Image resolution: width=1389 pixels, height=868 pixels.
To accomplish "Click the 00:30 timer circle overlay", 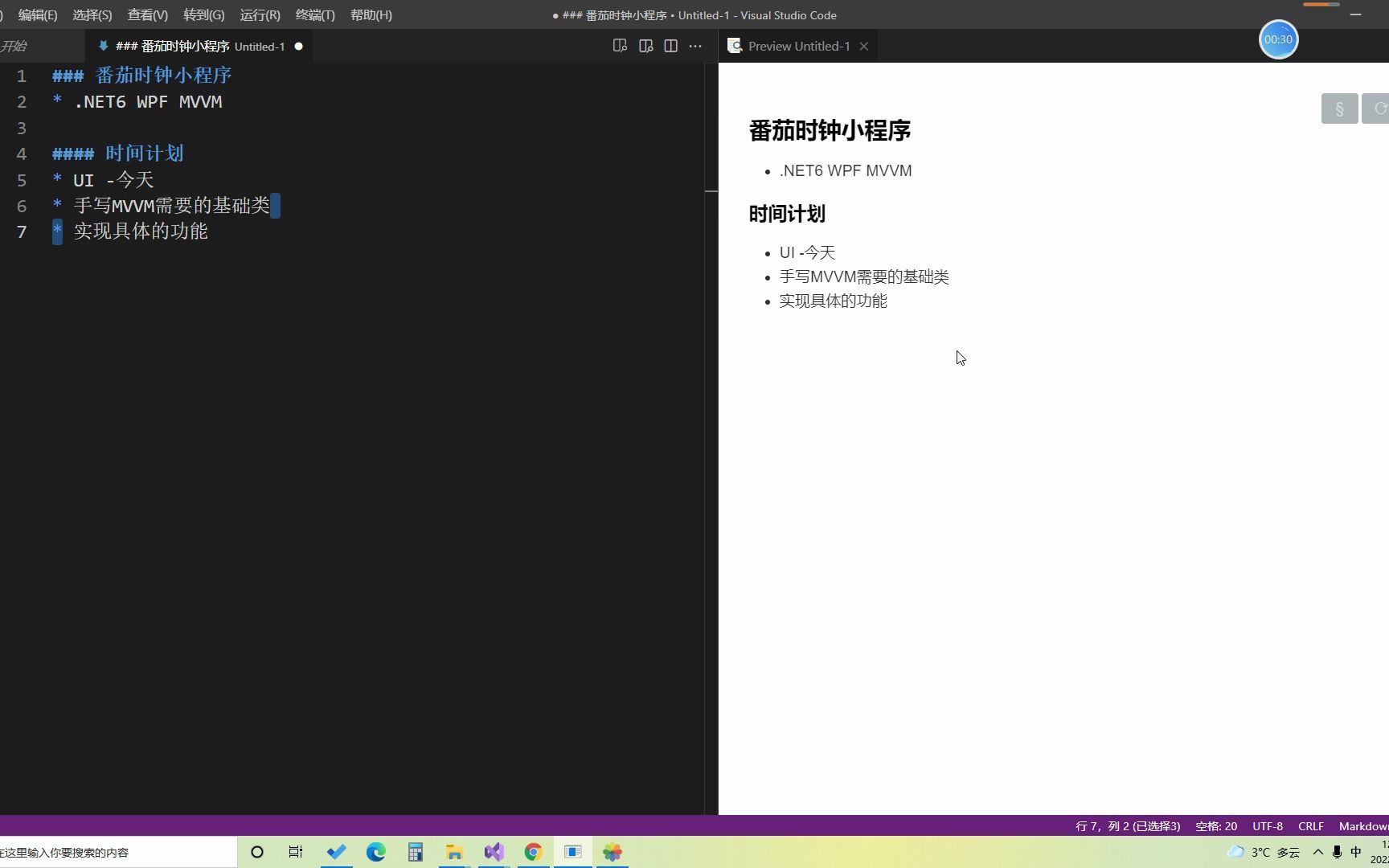I will click(1278, 39).
